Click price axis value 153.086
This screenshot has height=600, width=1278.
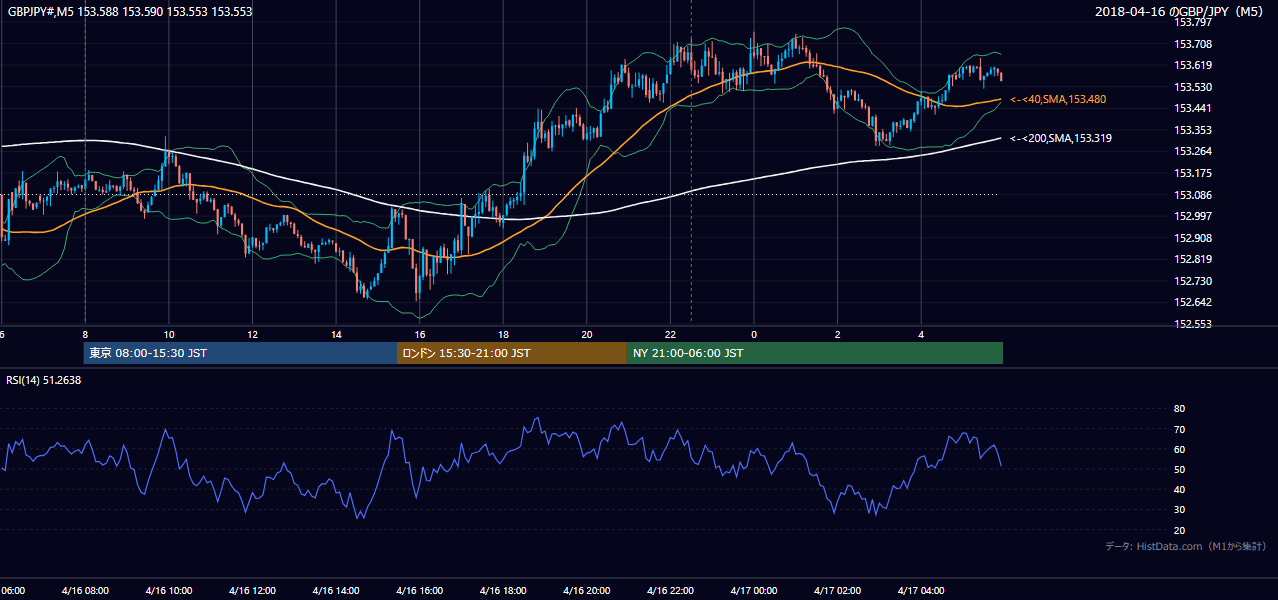pyautogui.click(x=1192, y=195)
